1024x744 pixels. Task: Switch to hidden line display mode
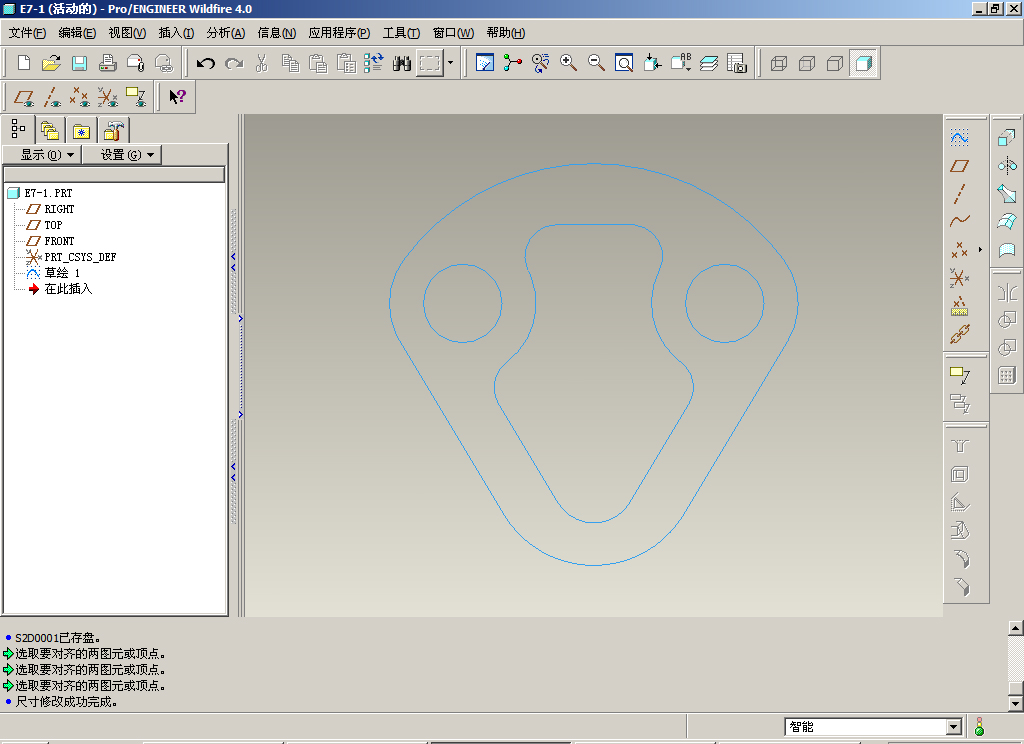click(x=807, y=63)
